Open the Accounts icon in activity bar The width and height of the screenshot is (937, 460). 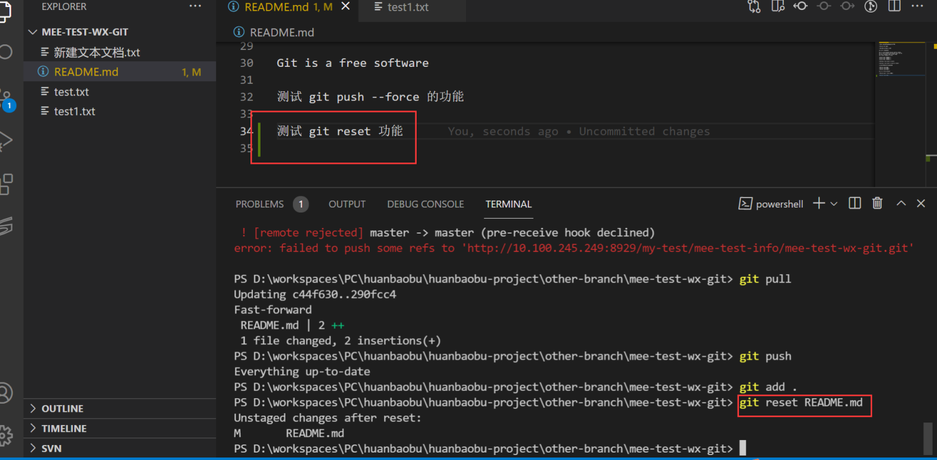coord(6,393)
